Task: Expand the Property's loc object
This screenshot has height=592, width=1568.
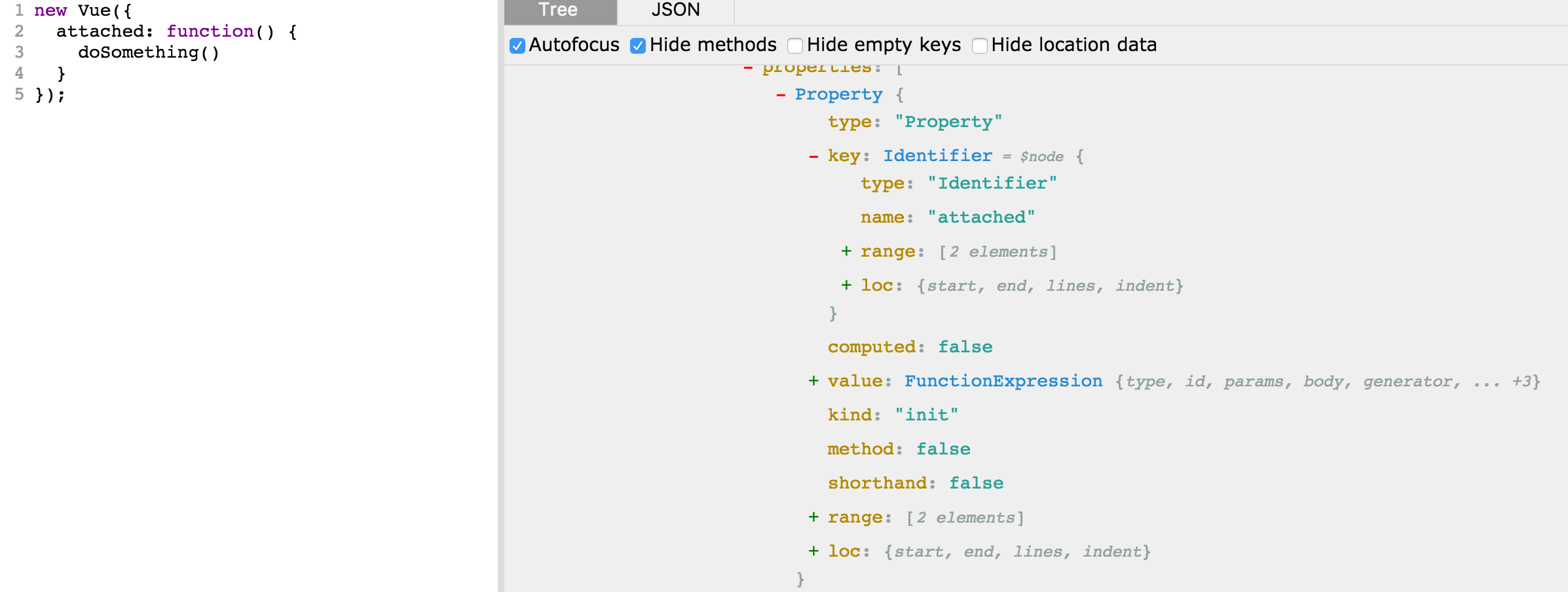Action: tap(813, 551)
